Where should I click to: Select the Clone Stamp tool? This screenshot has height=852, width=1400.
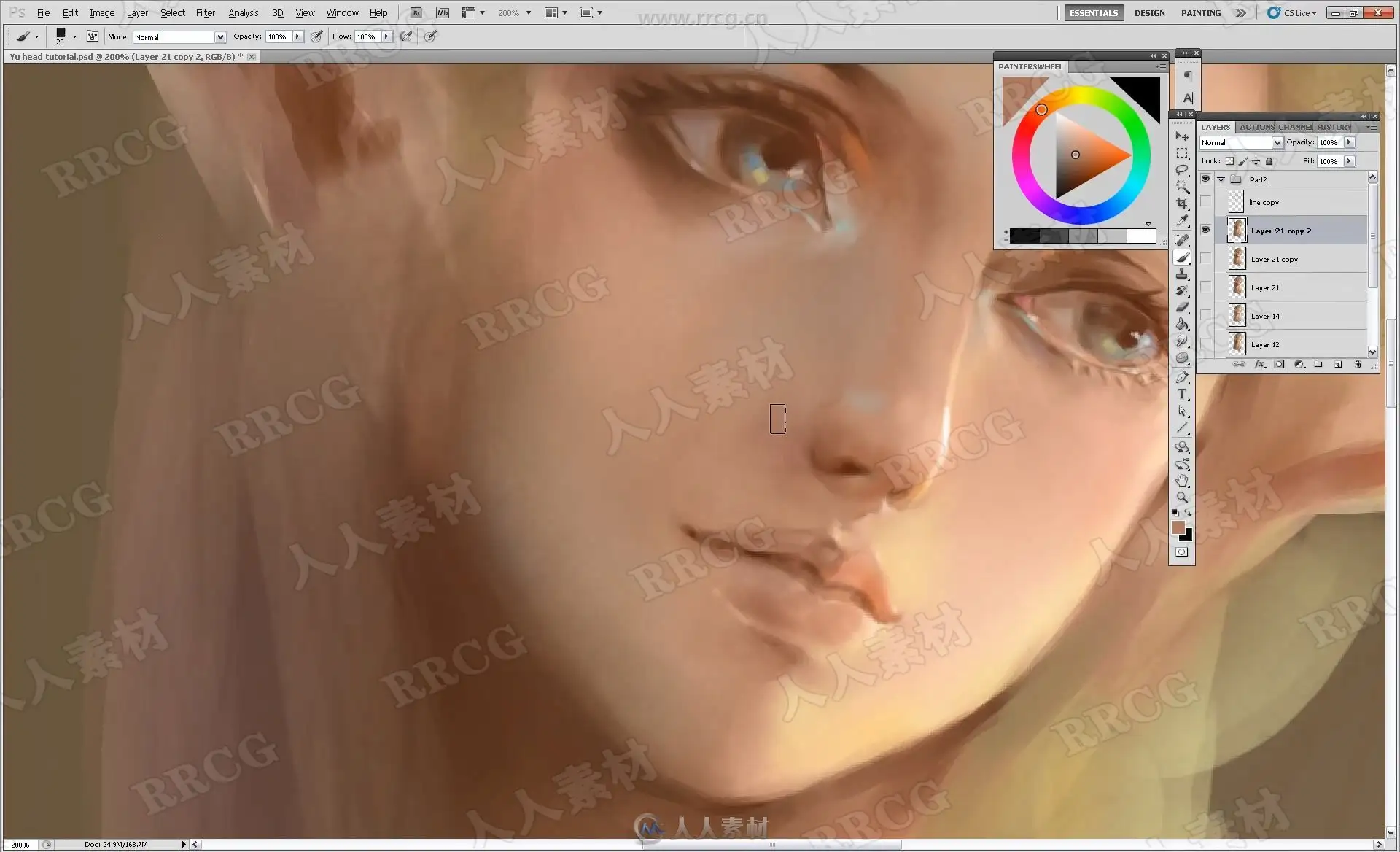pos(1182,274)
